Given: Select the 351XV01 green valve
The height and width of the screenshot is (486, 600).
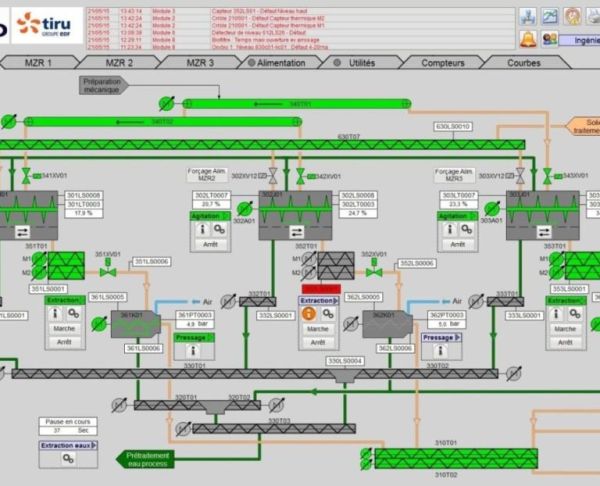Looking at the screenshot, I should (x=110, y=270).
